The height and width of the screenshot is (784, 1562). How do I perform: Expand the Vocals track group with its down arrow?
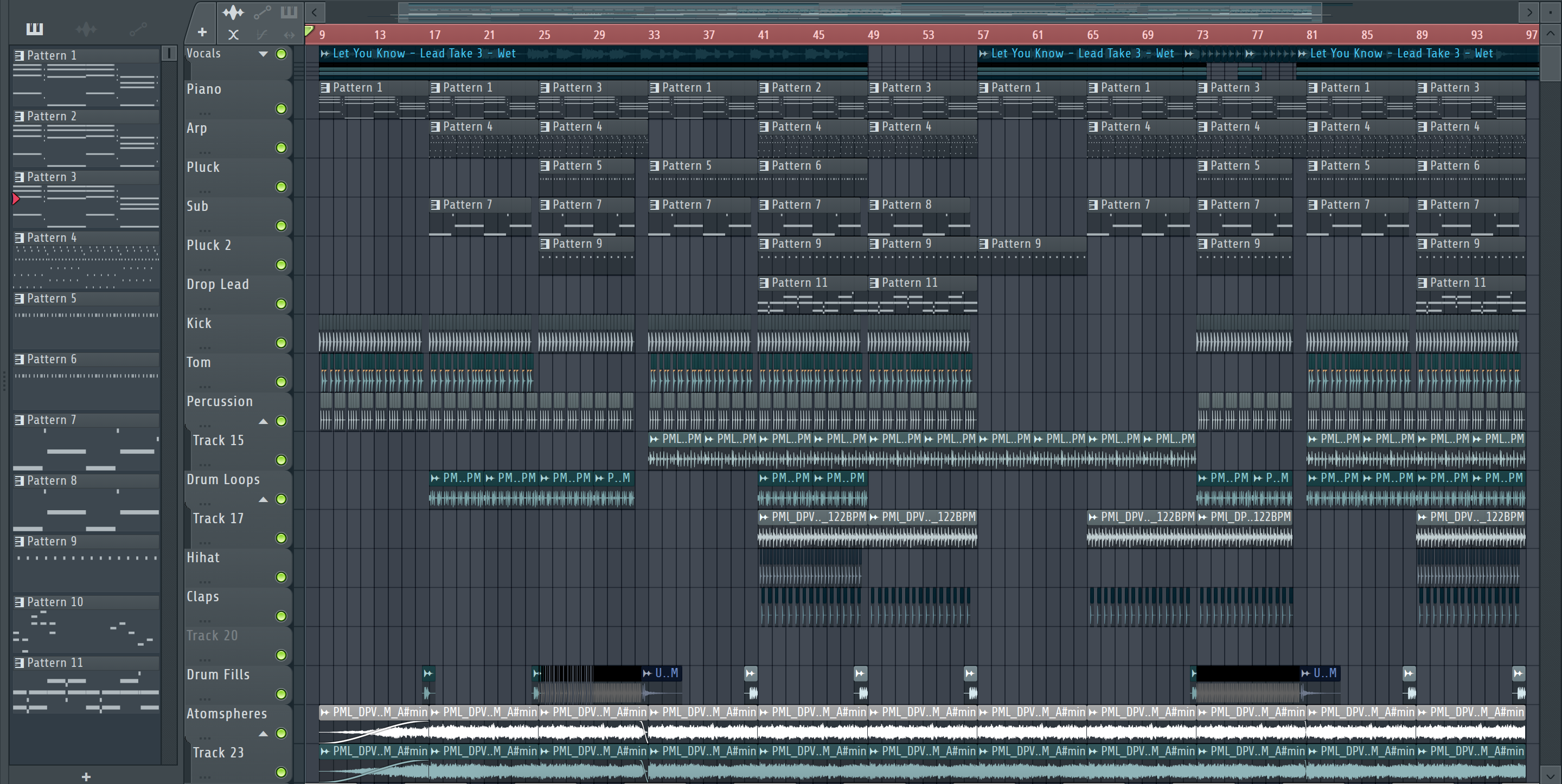263,54
